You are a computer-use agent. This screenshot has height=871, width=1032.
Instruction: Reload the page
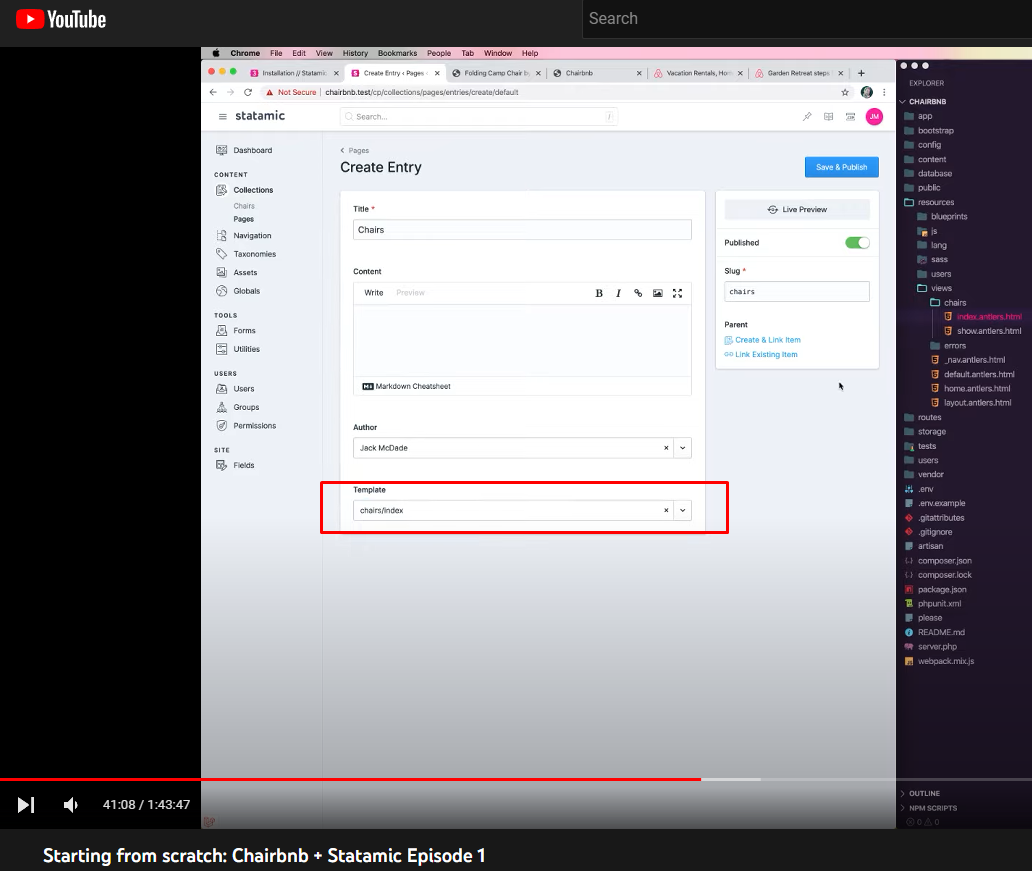pyautogui.click(x=247, y=92)
